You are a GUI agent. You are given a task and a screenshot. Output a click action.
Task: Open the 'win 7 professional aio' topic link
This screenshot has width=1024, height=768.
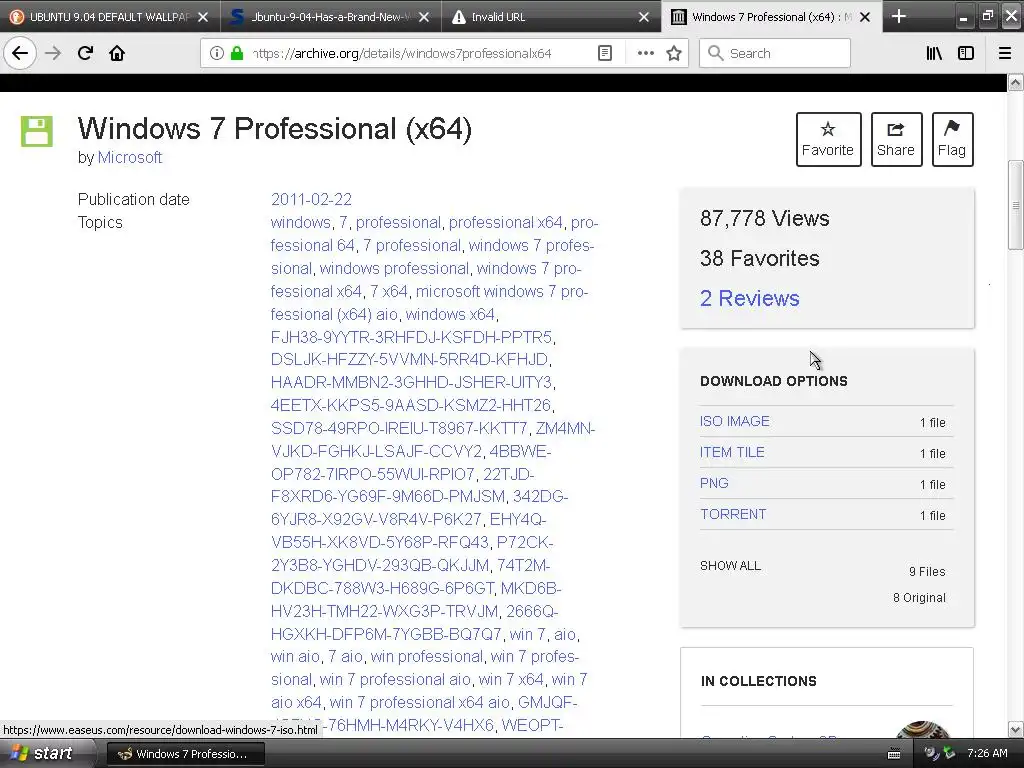click(394, 679)
